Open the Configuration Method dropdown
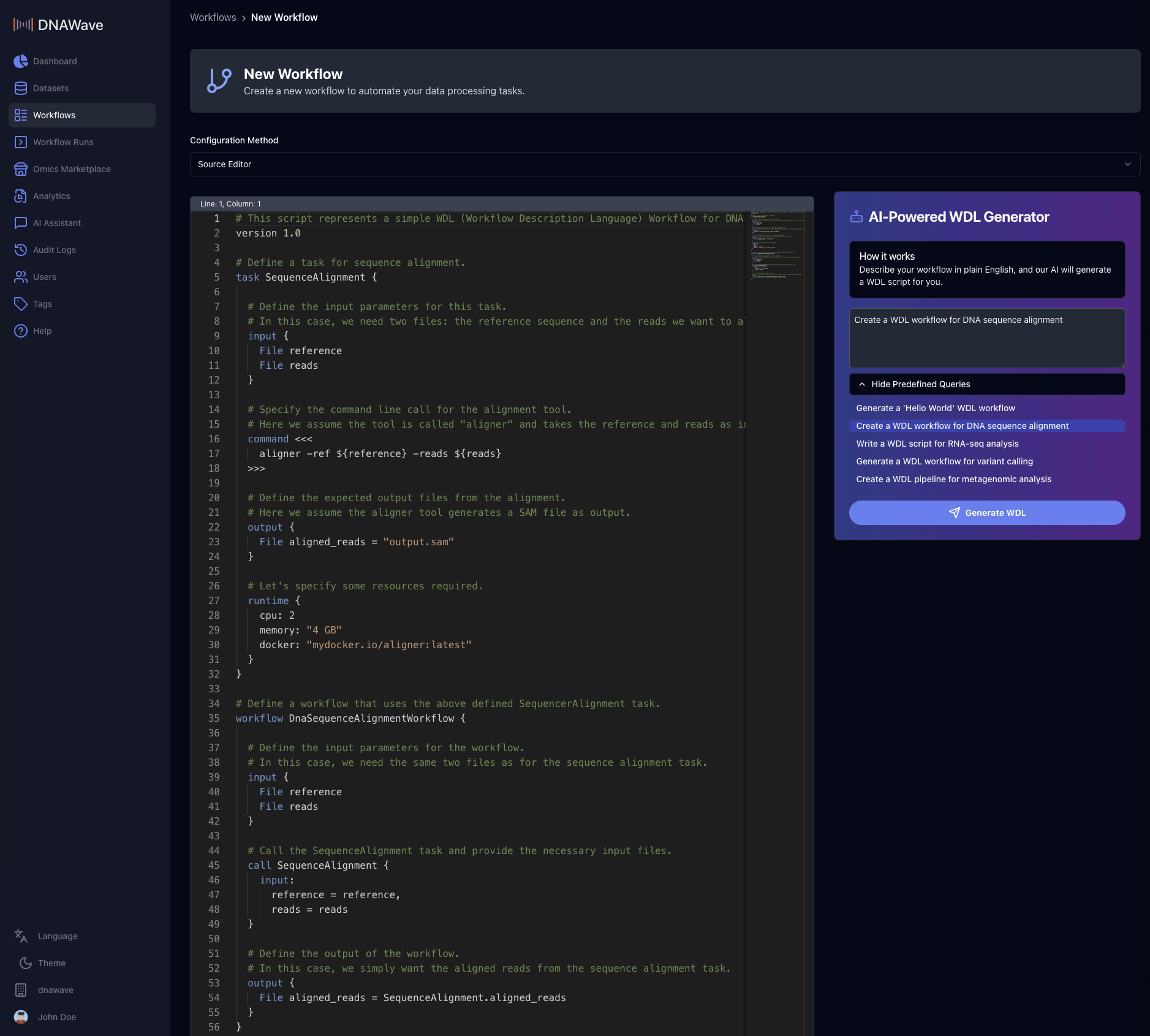This screenshot has height=1036, width=1150. coord(665,164)
